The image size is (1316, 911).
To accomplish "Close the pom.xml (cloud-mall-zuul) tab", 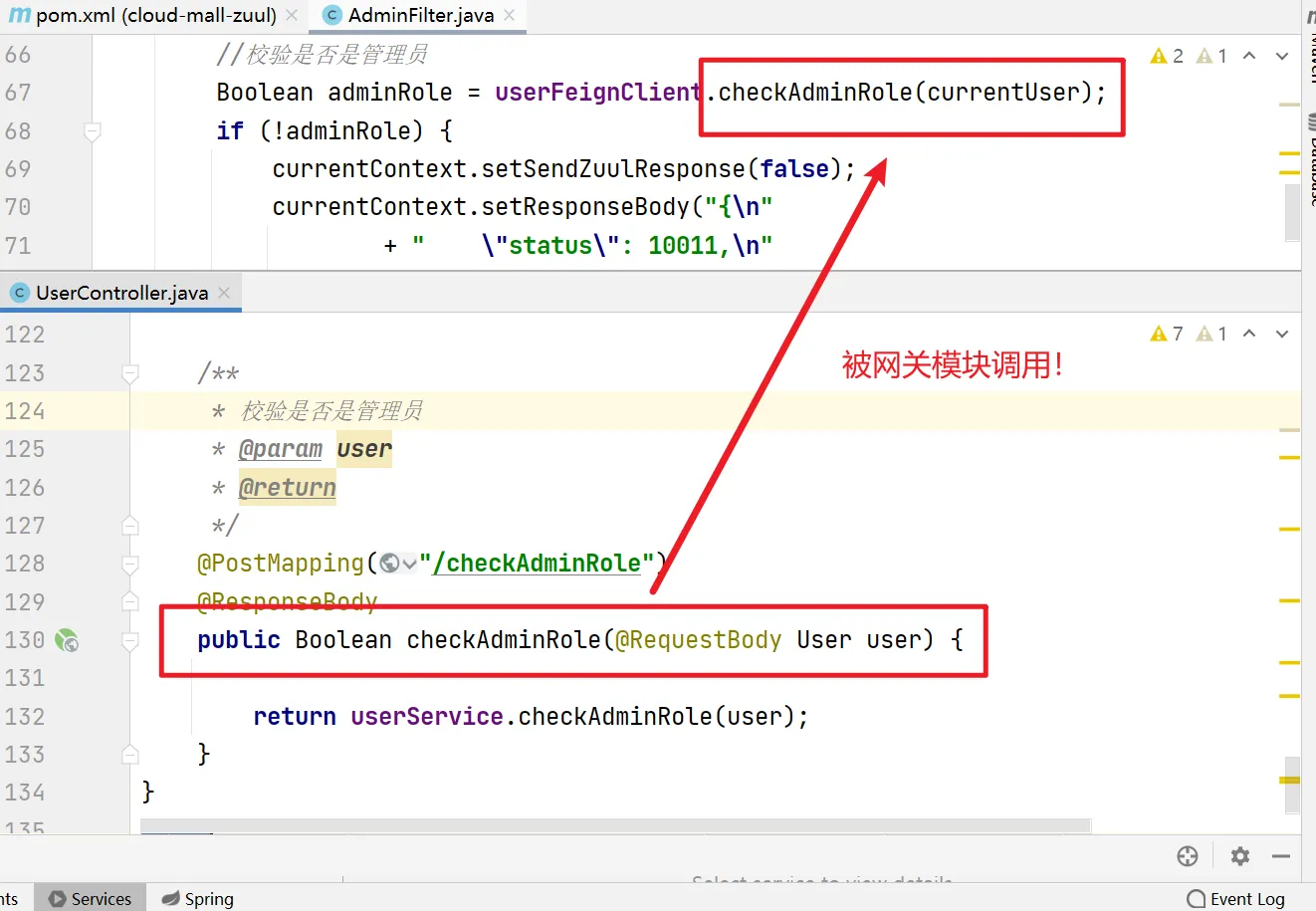I will point(292,15).
